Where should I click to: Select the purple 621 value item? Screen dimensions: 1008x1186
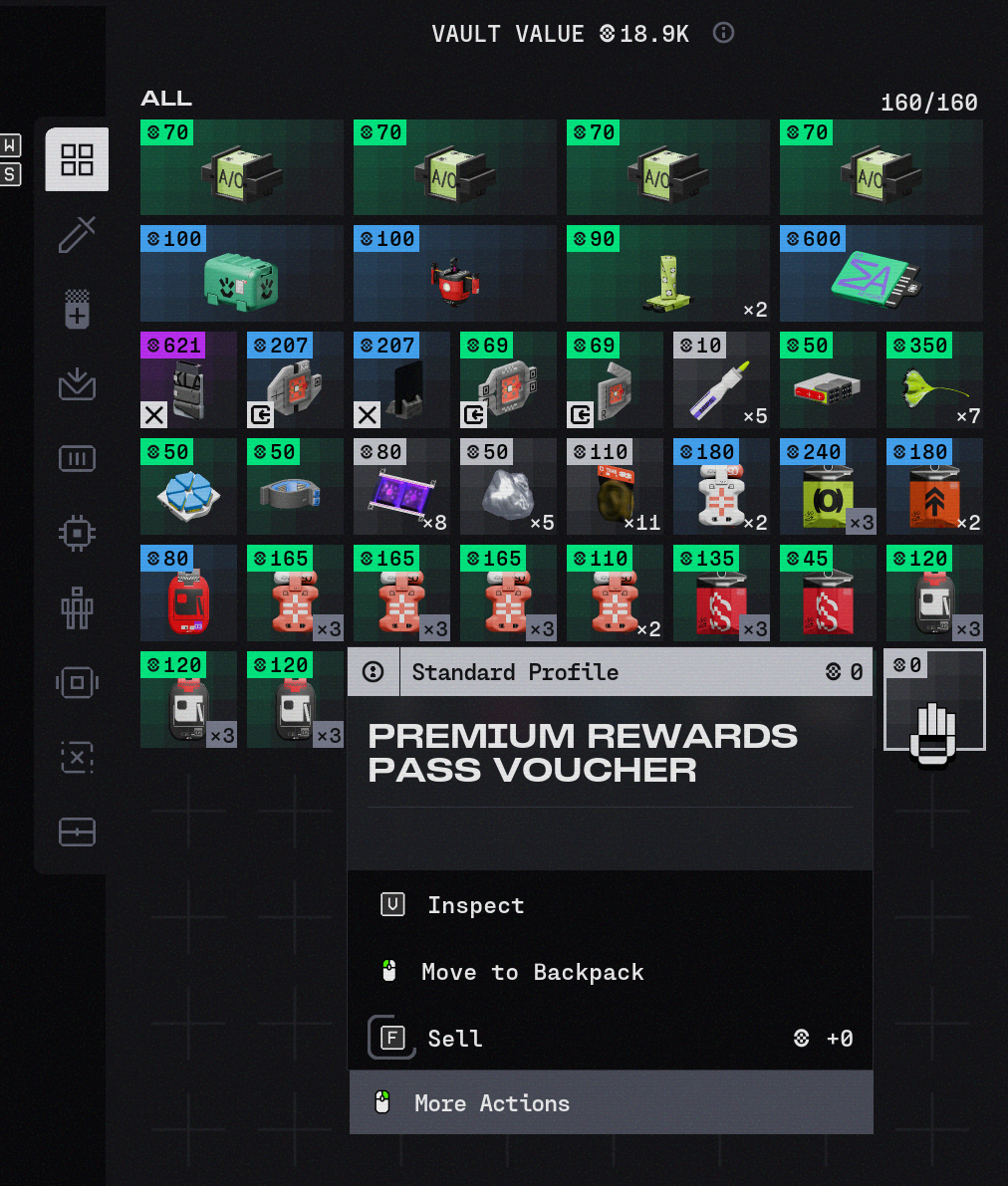tap(188, 379)
